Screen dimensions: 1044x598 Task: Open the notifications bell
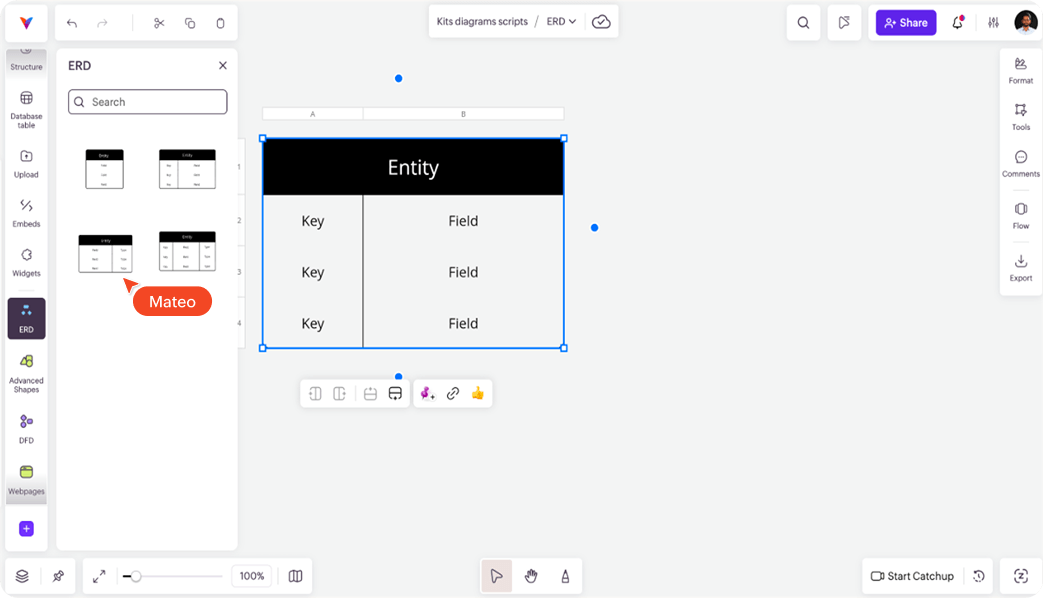[x=957, y=23]
